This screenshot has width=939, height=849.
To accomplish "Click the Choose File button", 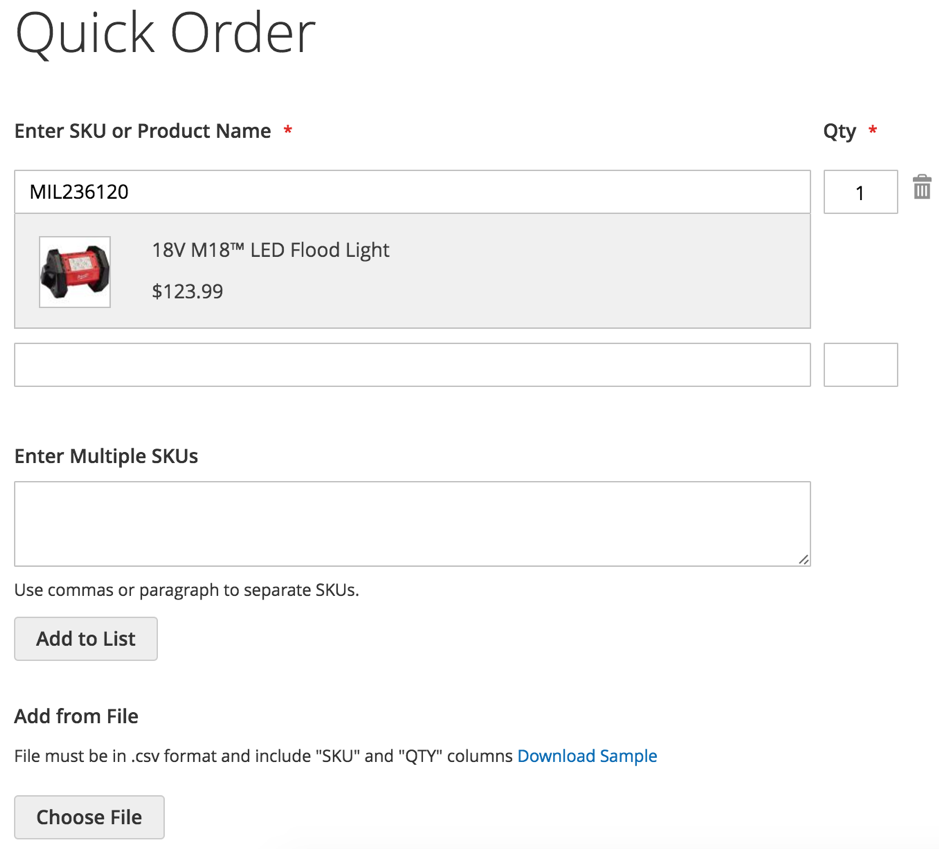I will [x=89, y=817].
